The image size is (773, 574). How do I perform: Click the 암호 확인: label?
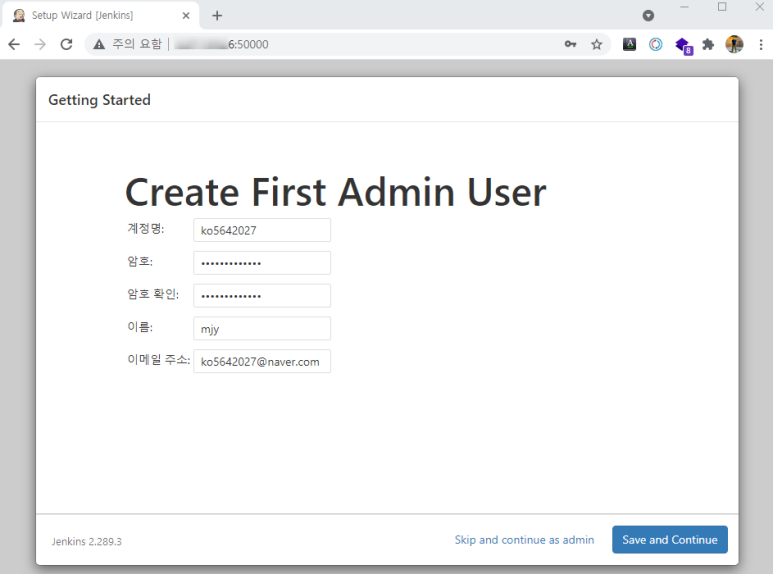pos(153,294)
